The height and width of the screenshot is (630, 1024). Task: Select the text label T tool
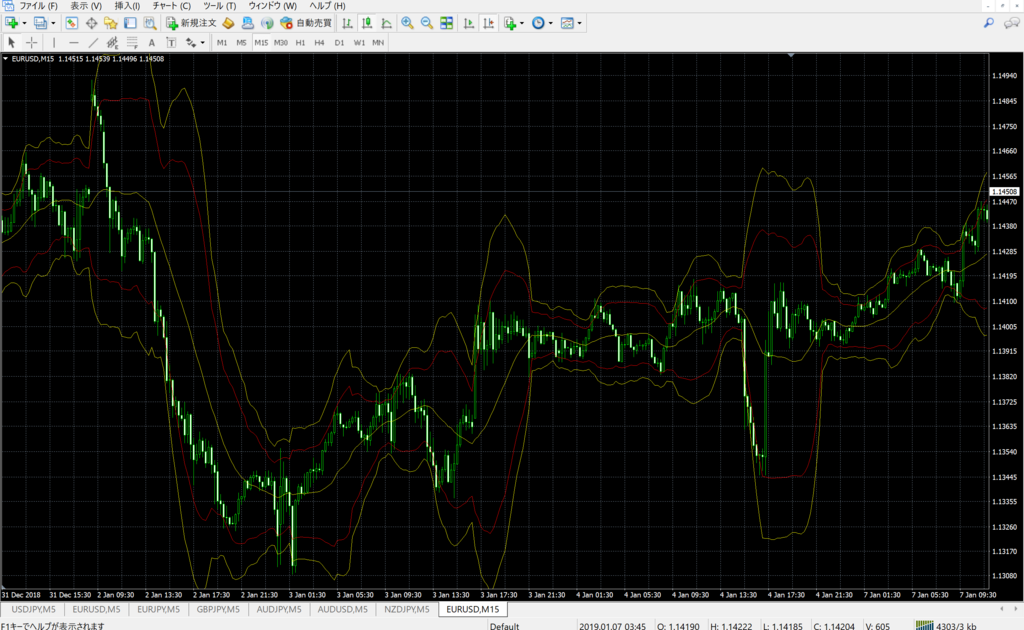point(171,42)
